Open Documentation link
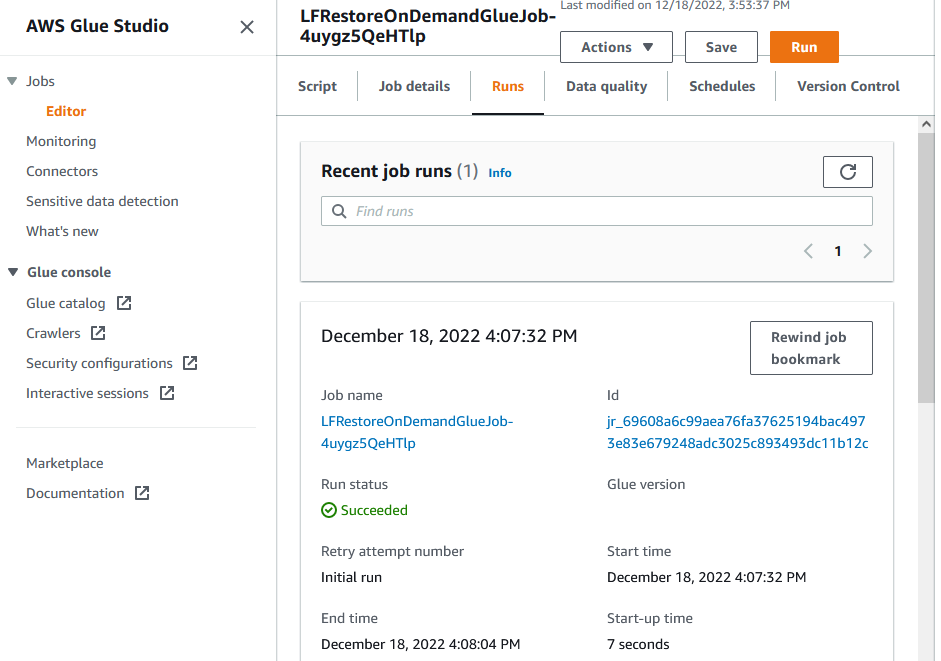 (75, 493)
